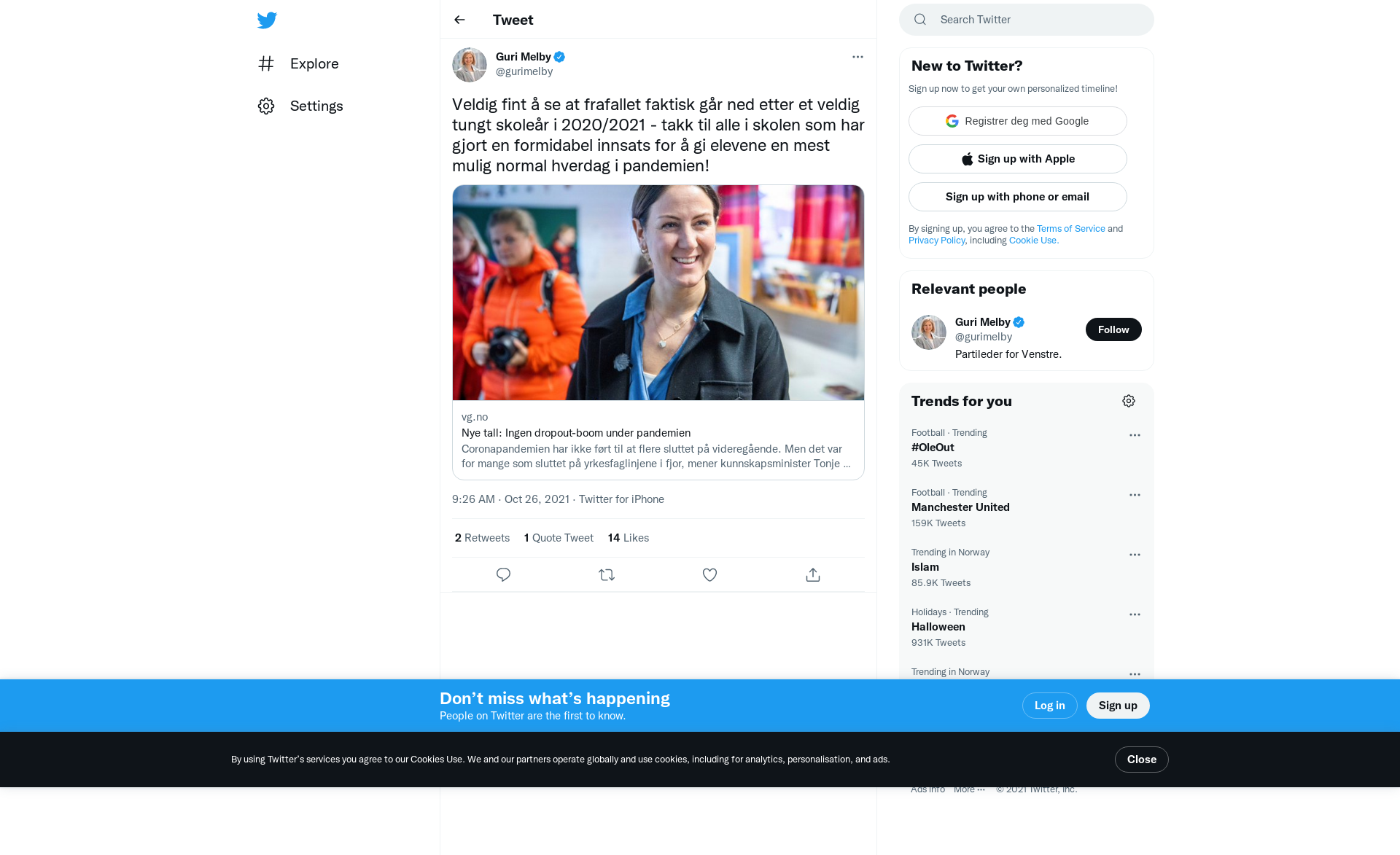Click Sign up with Apple
1400x855 pixels.
(1017, 159)
